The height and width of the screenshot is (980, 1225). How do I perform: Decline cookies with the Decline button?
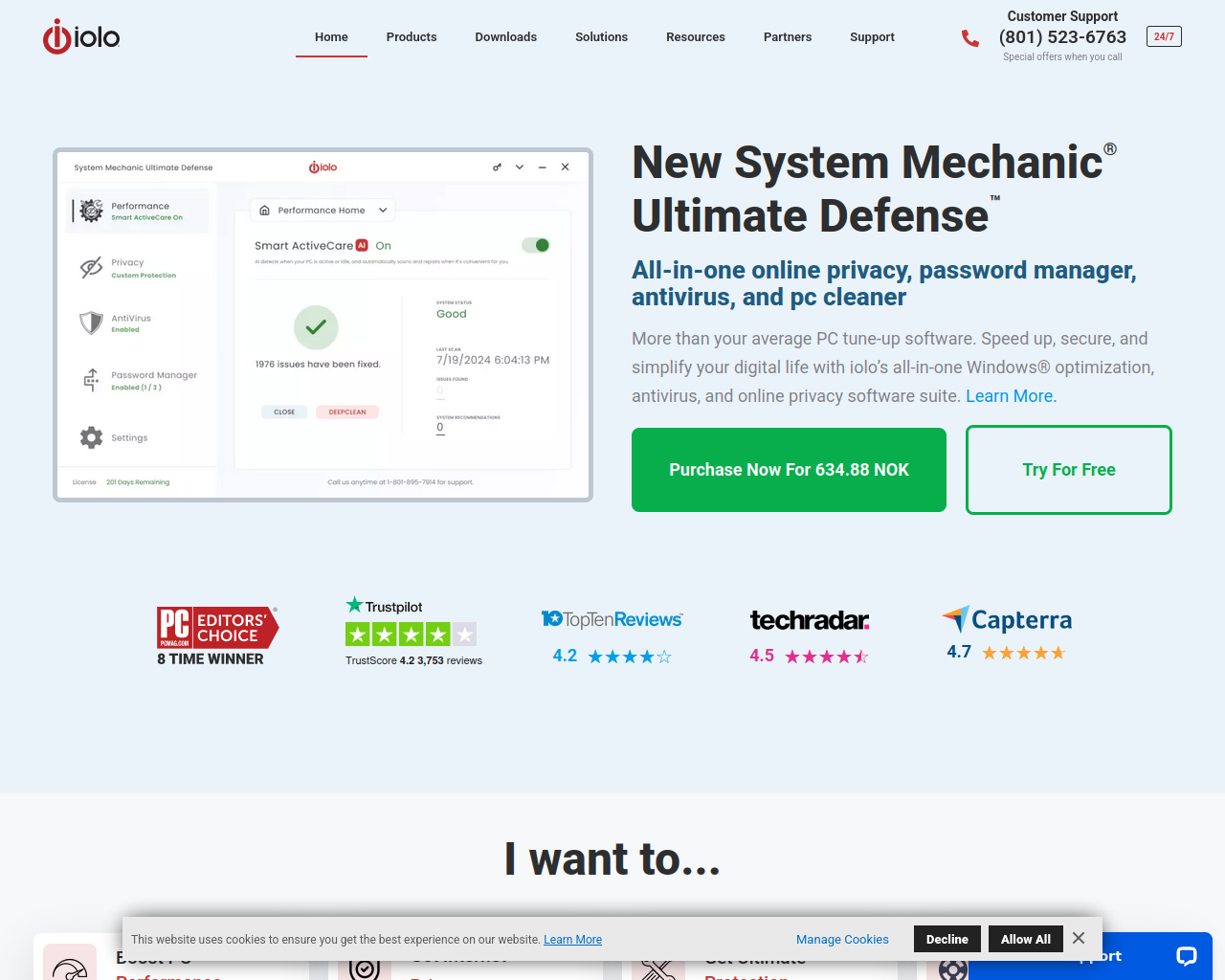click(x=947, y=939)
